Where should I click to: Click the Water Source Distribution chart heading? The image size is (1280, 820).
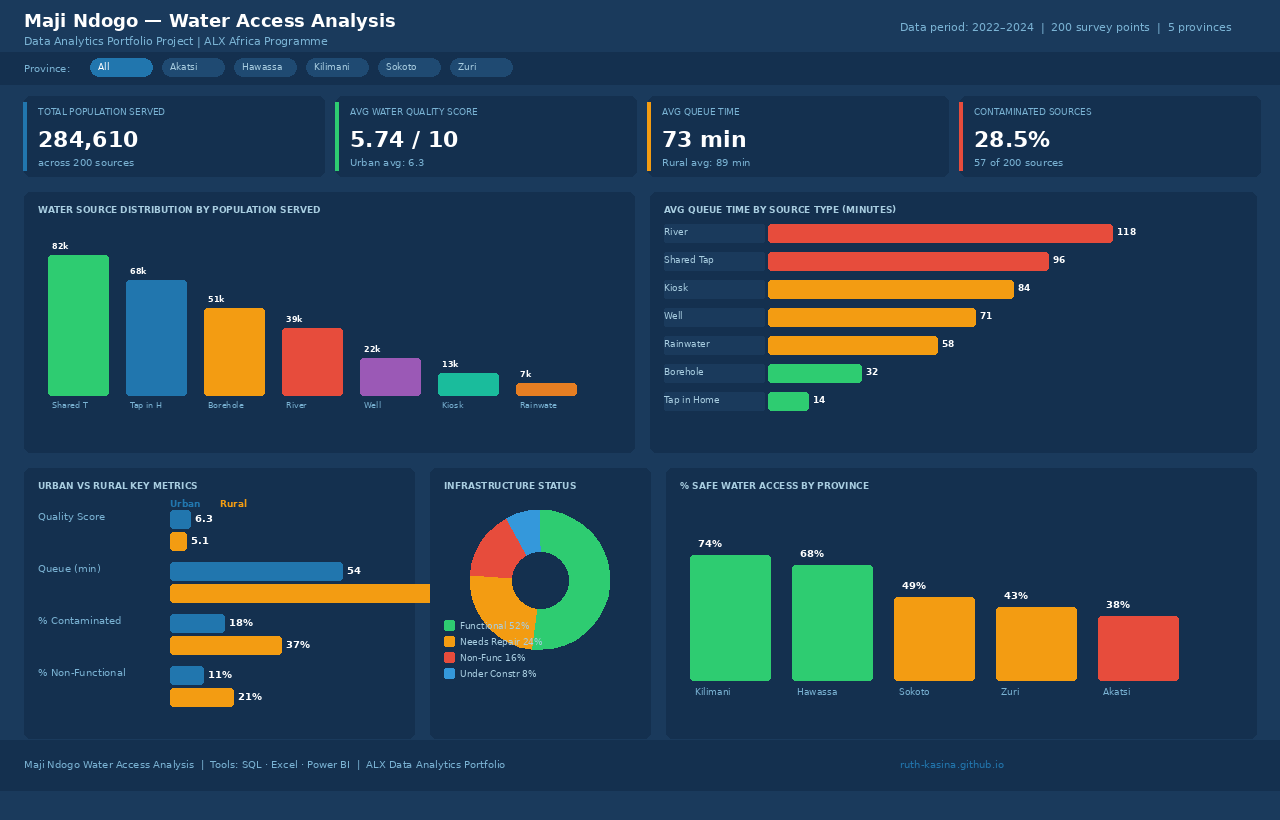pyautogui.click(x=179, y=210)
